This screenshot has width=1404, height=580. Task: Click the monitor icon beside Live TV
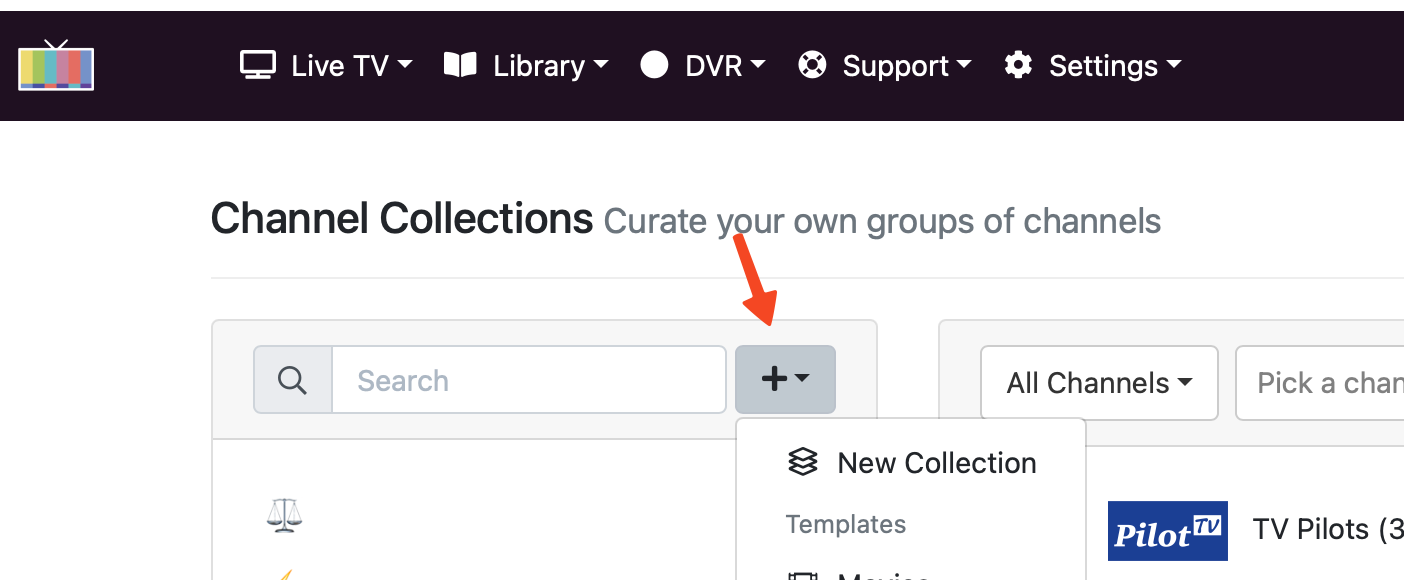coord(257,66)
